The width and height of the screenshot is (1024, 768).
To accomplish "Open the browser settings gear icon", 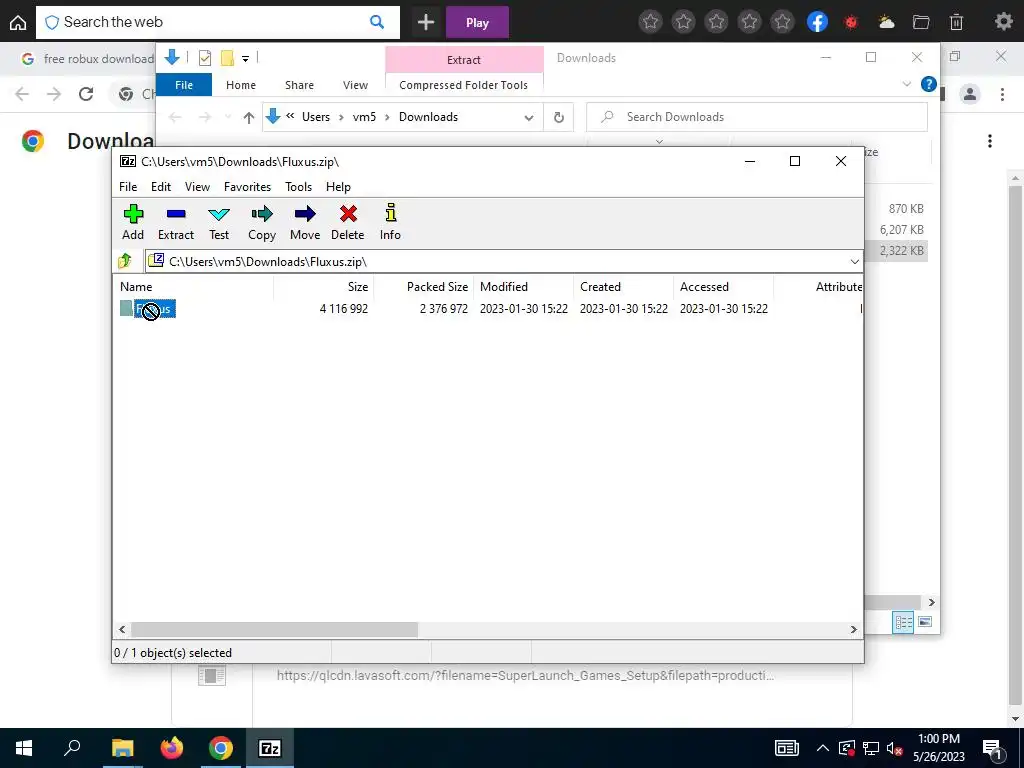I will pos(1004,22).
